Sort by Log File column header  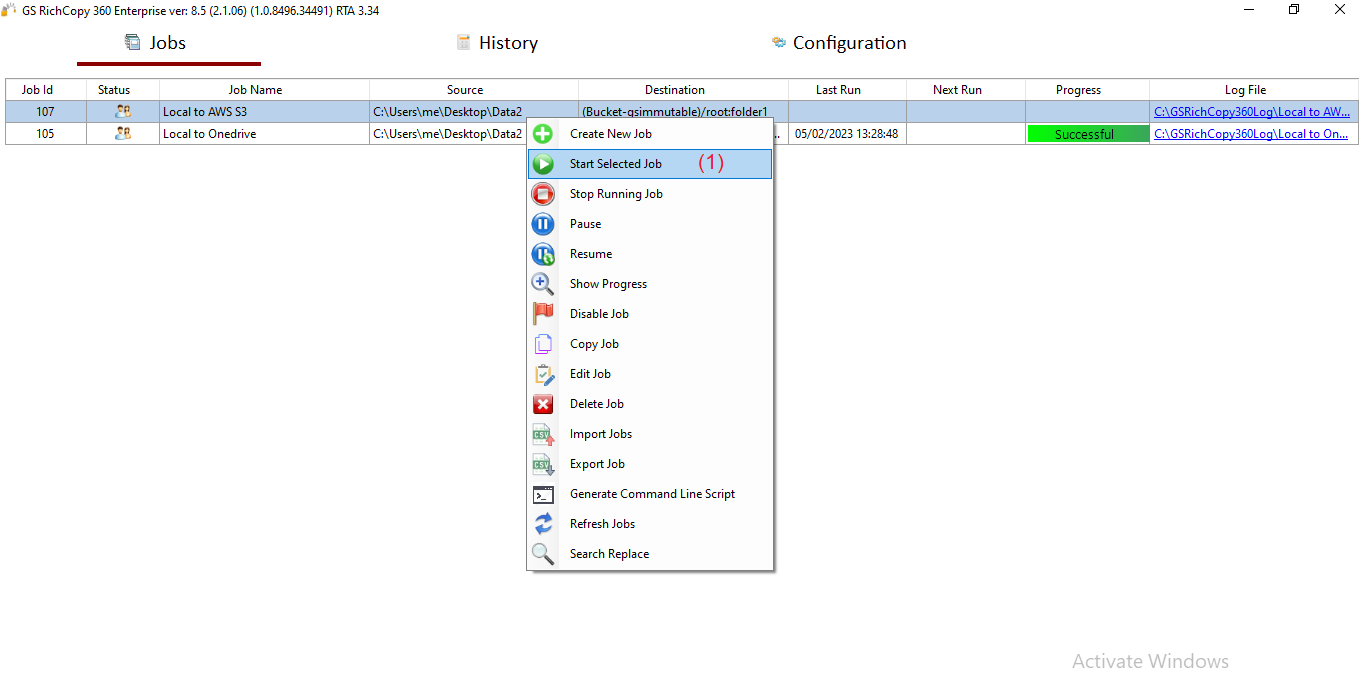[x=1254, y=90]
